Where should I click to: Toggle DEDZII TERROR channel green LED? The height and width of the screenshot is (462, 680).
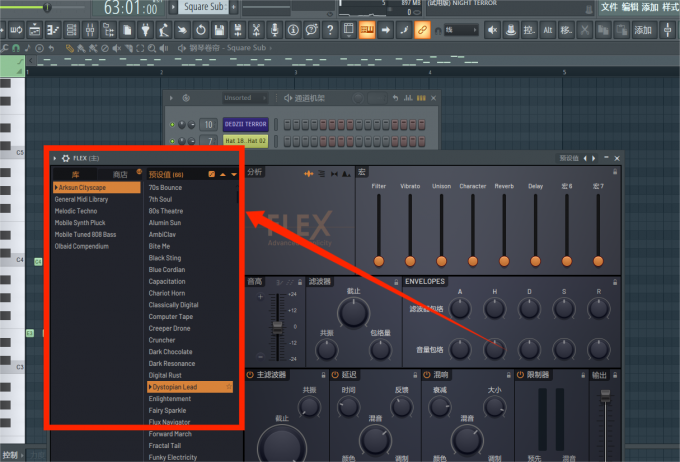172,125
